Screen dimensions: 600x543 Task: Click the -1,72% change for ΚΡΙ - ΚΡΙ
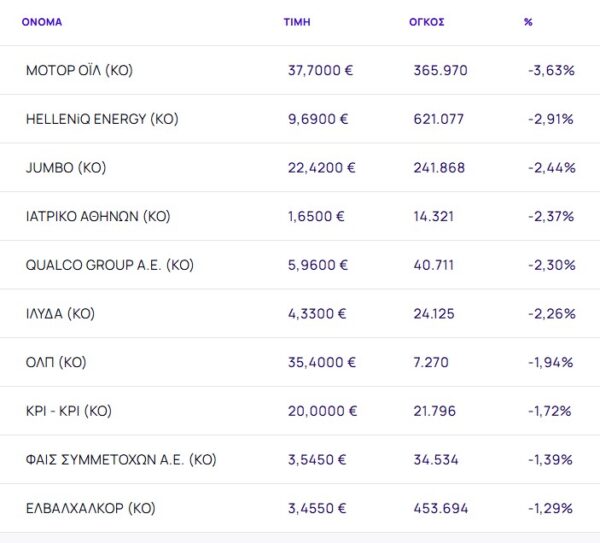coord(550,411)
